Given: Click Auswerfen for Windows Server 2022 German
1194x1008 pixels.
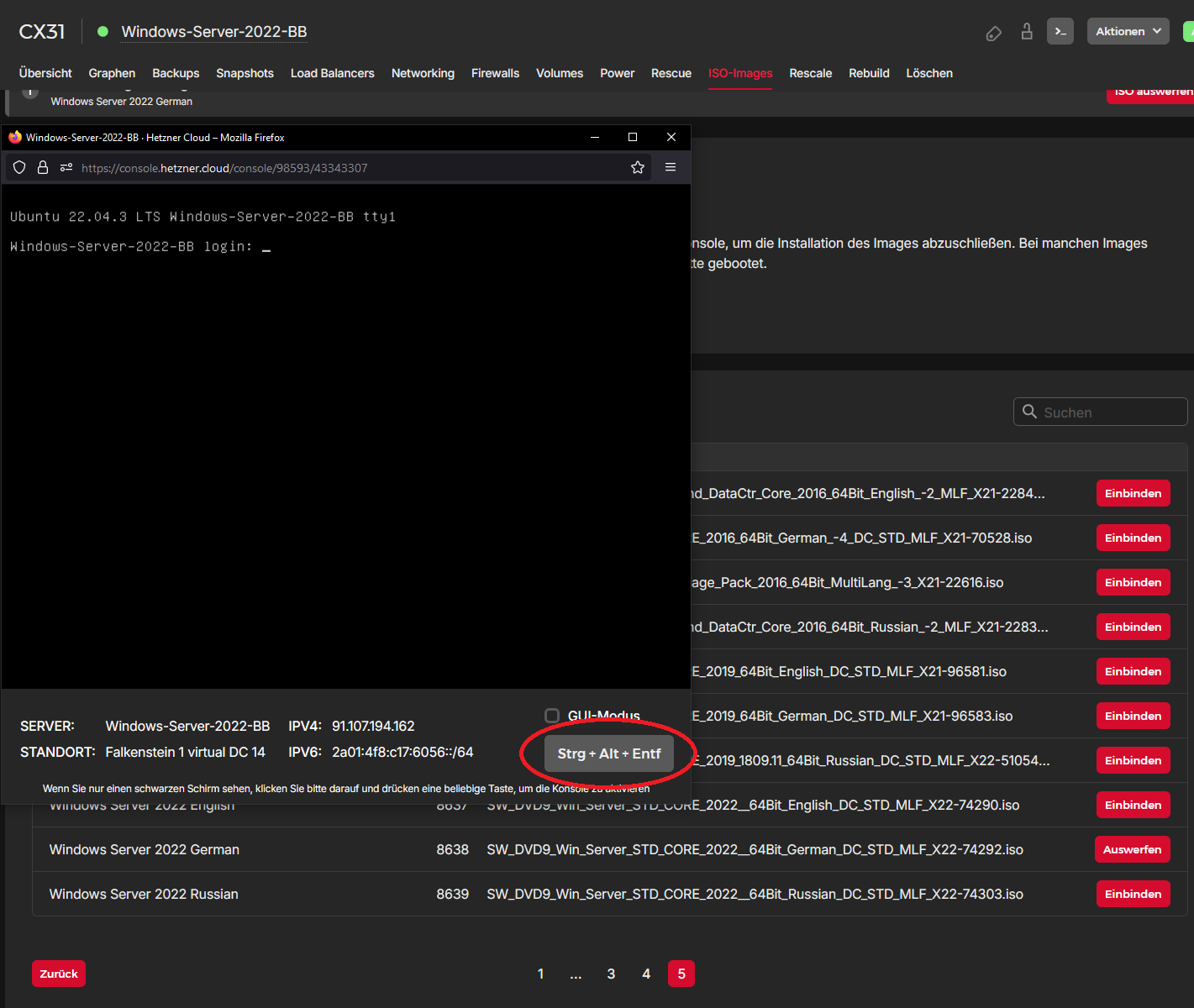Looking at the screenshot, I should pyautogui.click(x=1132, y=849).
